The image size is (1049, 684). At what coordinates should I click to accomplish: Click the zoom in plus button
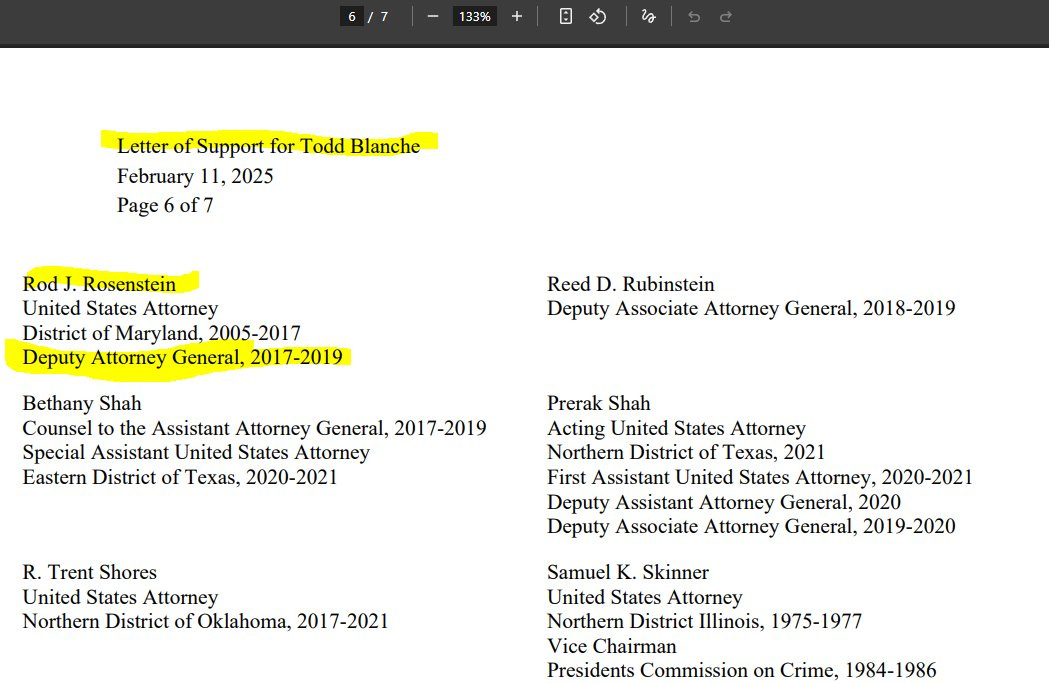coord(516,17)
